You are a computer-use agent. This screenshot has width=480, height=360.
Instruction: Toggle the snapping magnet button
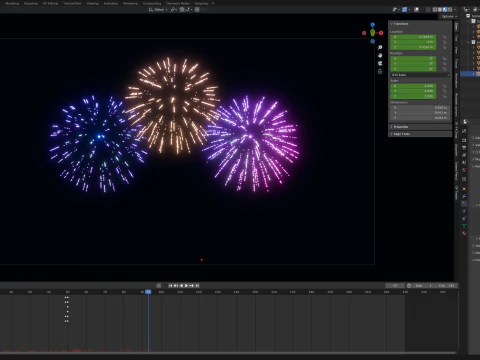182,9
